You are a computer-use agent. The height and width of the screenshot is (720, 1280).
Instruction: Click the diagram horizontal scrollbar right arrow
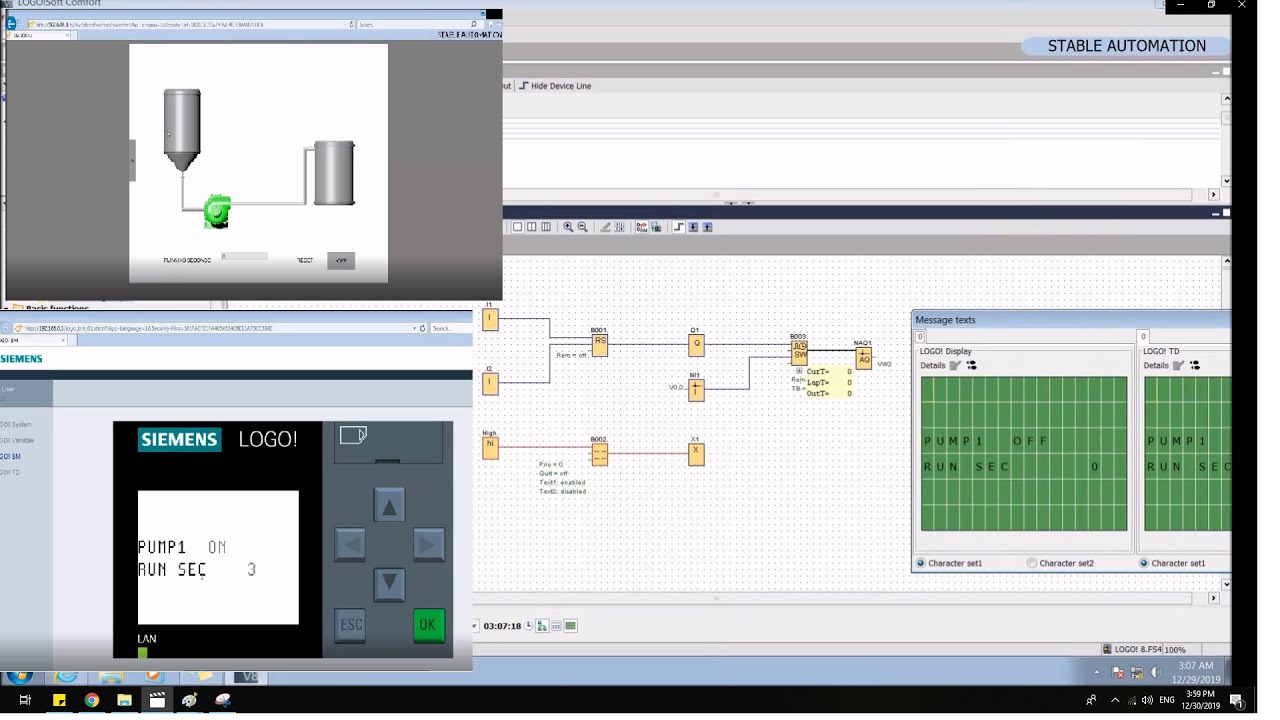tap(1214, 598)
